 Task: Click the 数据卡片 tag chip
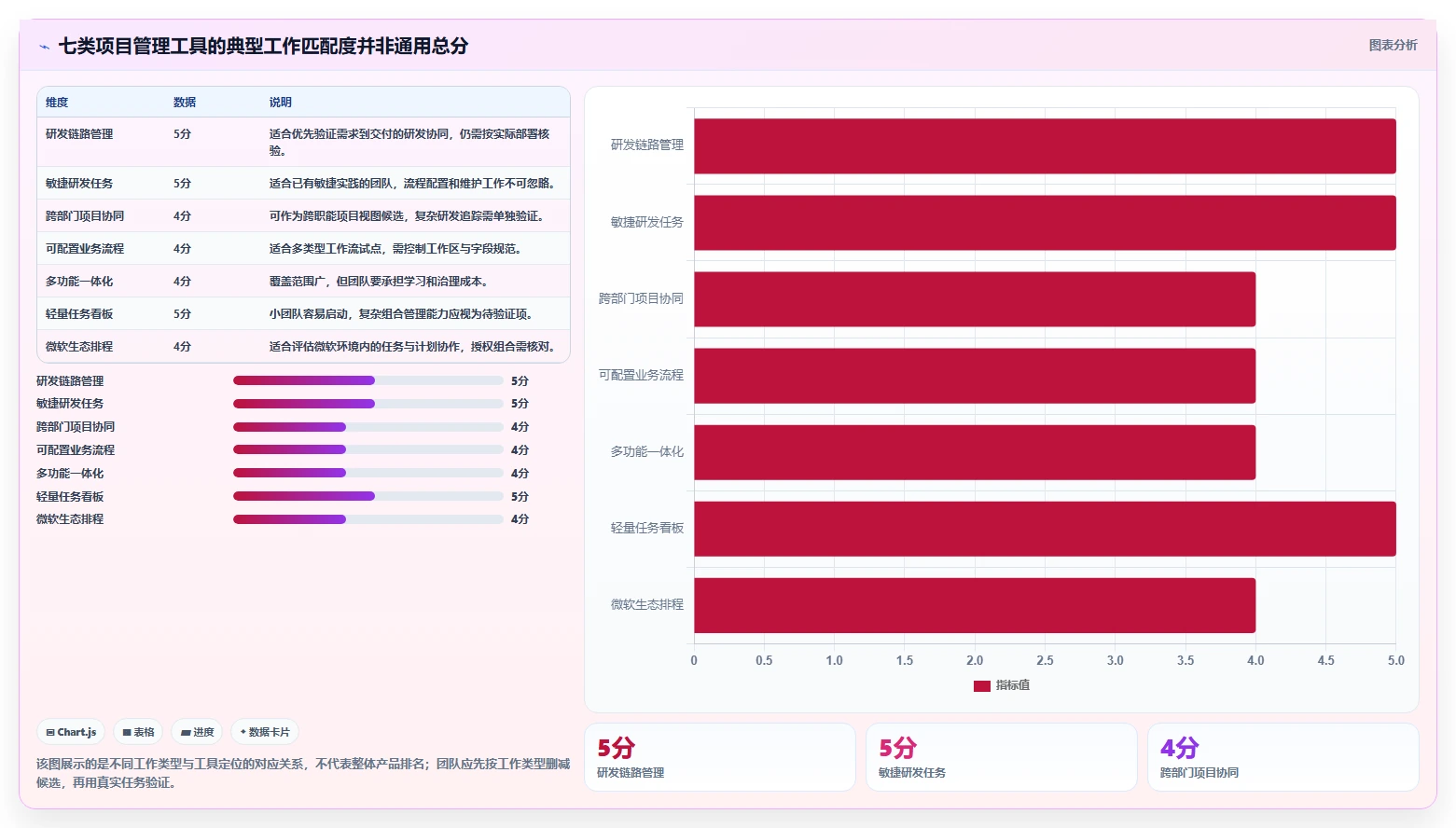pos(265,732)
